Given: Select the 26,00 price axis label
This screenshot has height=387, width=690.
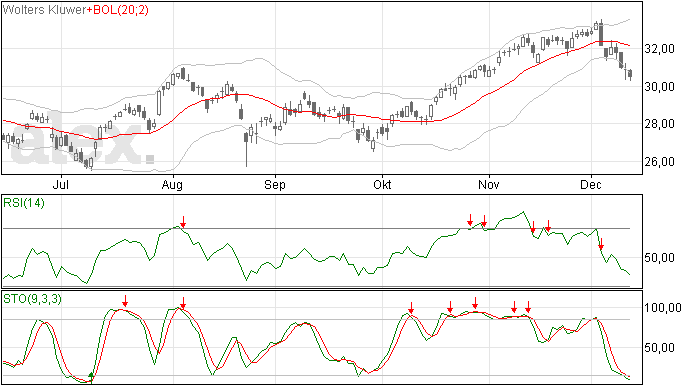Looking at the screenshot, I should (659, 162).
